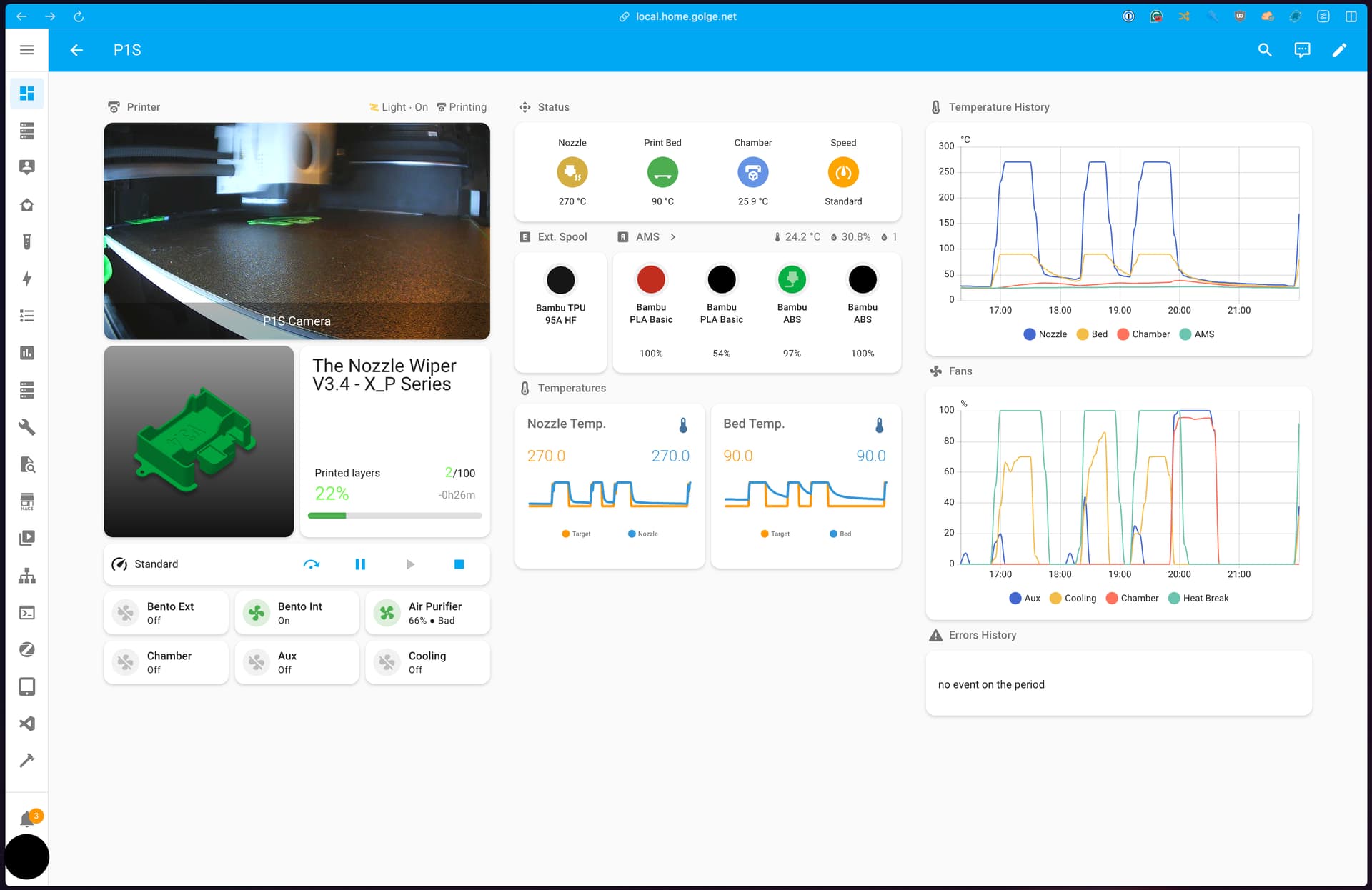Open the assist chat icon

(x=1302, y=50)
